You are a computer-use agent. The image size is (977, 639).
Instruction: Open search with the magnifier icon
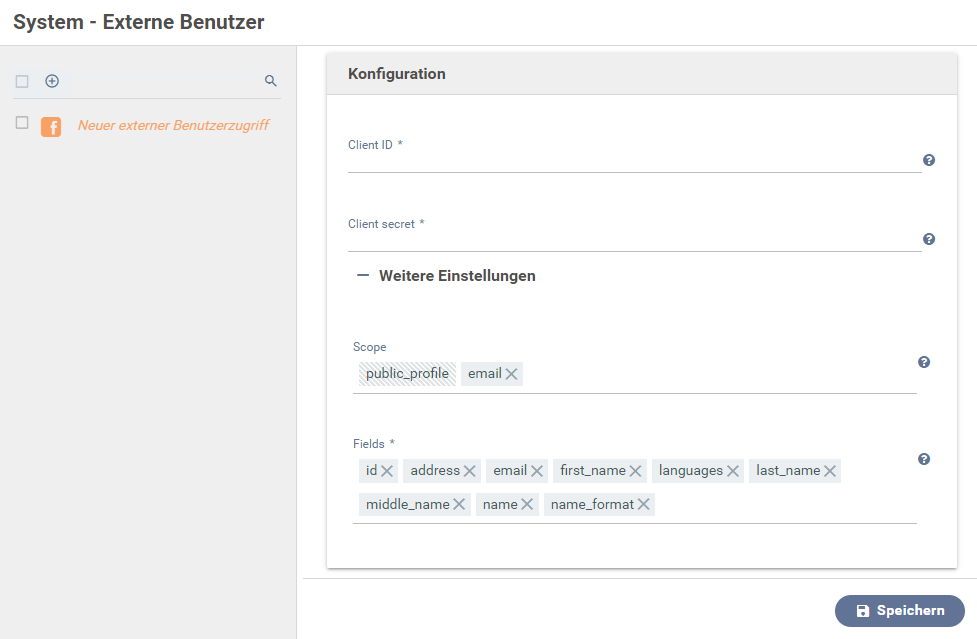(270, 81)
